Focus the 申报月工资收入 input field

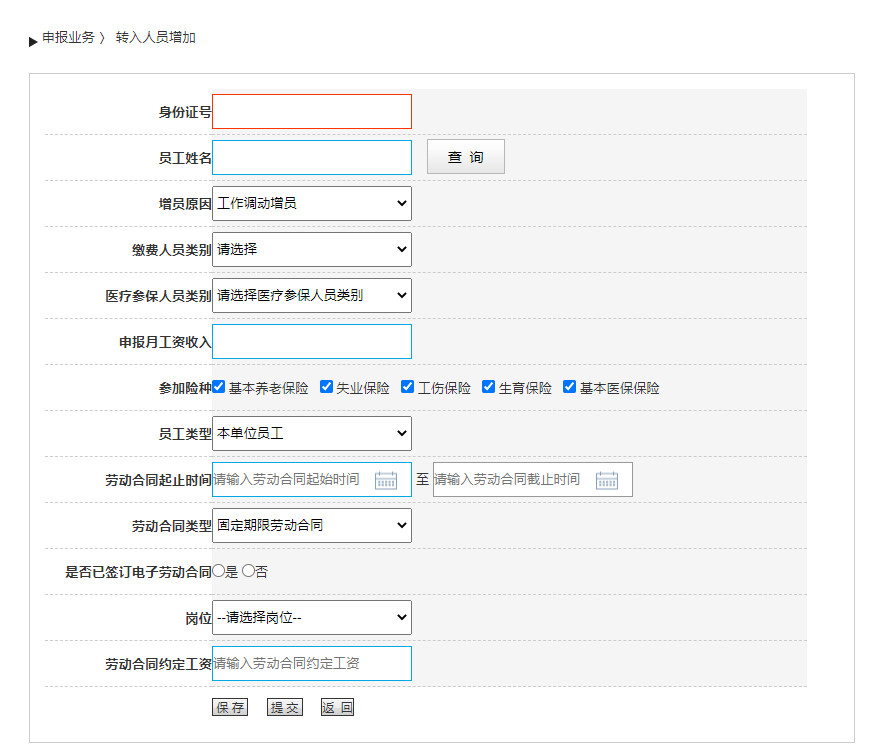coord(312,341)
